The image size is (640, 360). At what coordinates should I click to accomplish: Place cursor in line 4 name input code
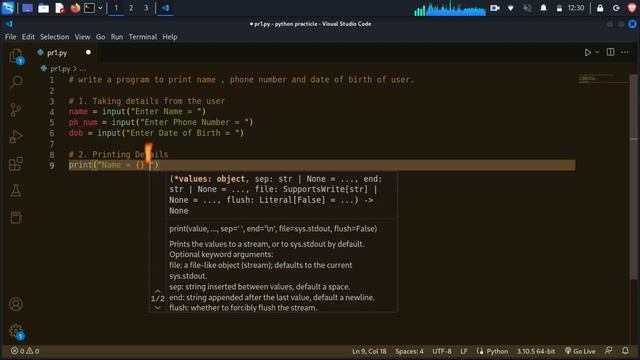click(x=137, y=111)
